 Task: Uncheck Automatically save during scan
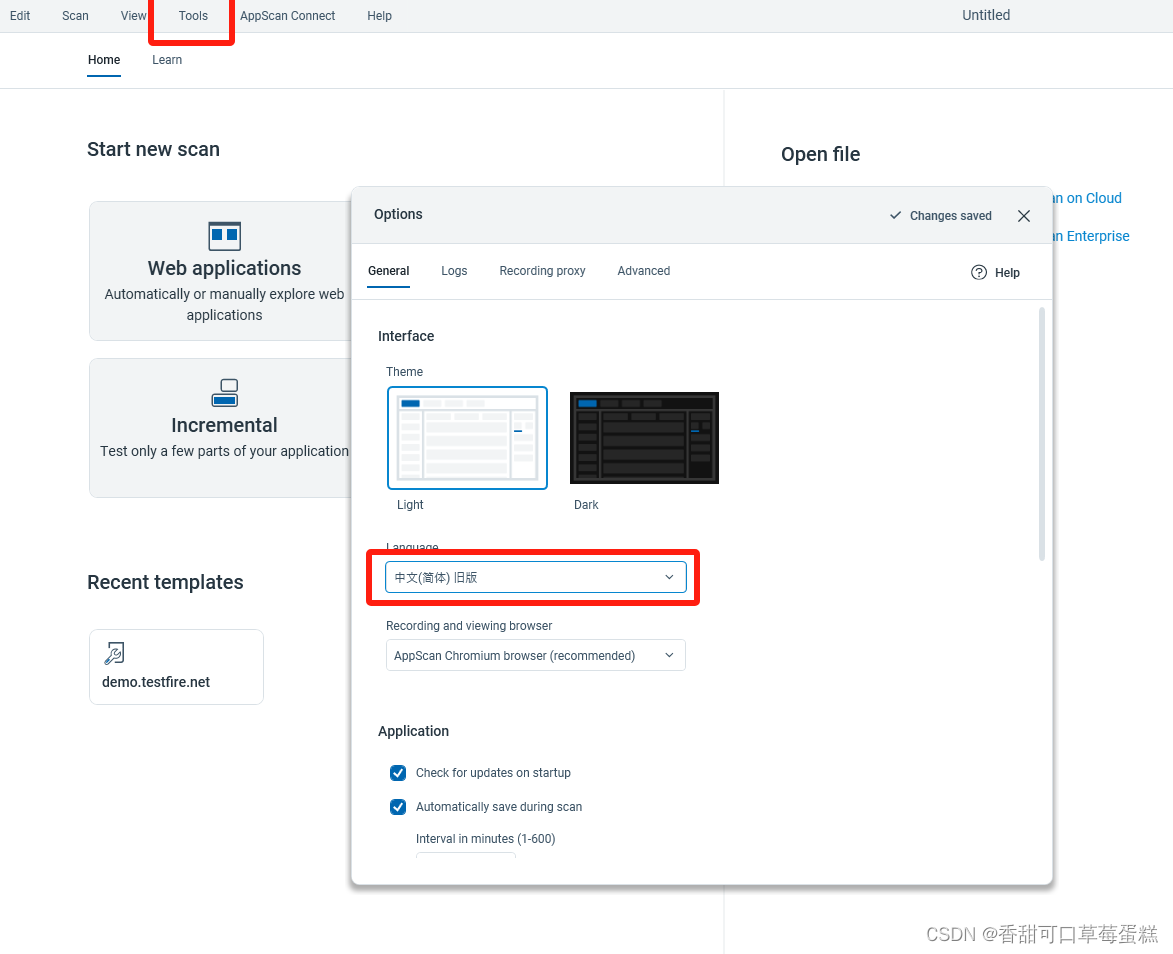tap(398, 807)
